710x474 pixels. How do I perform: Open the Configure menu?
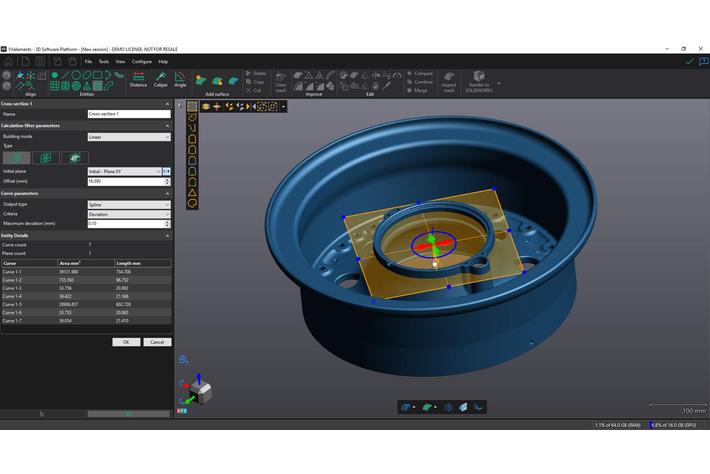point(142,61)
